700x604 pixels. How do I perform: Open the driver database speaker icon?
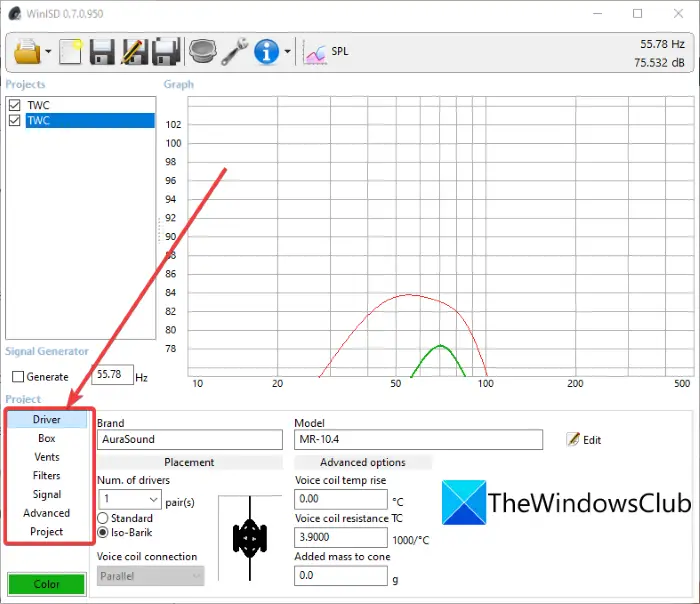point(202,51)
